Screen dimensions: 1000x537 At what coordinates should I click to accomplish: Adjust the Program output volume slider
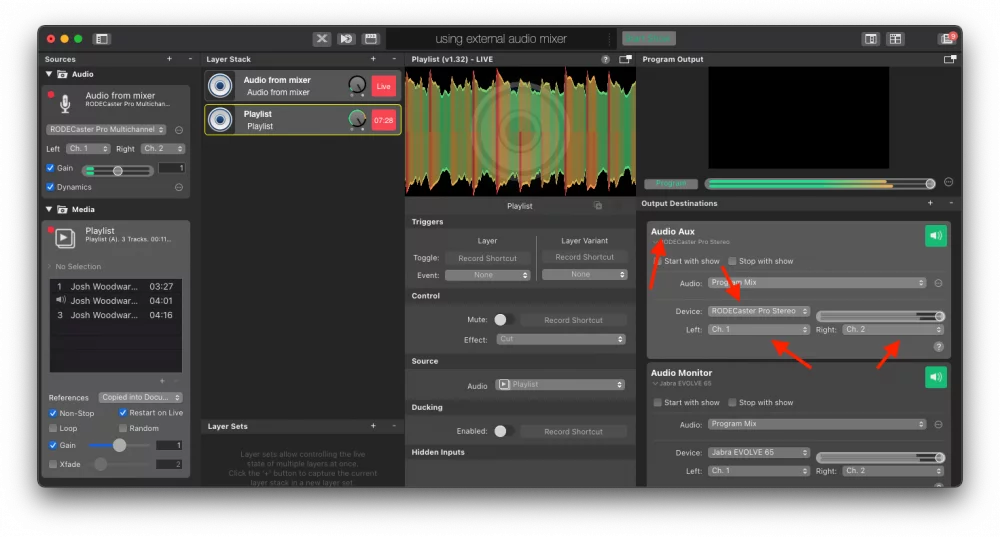click(820, 184)
